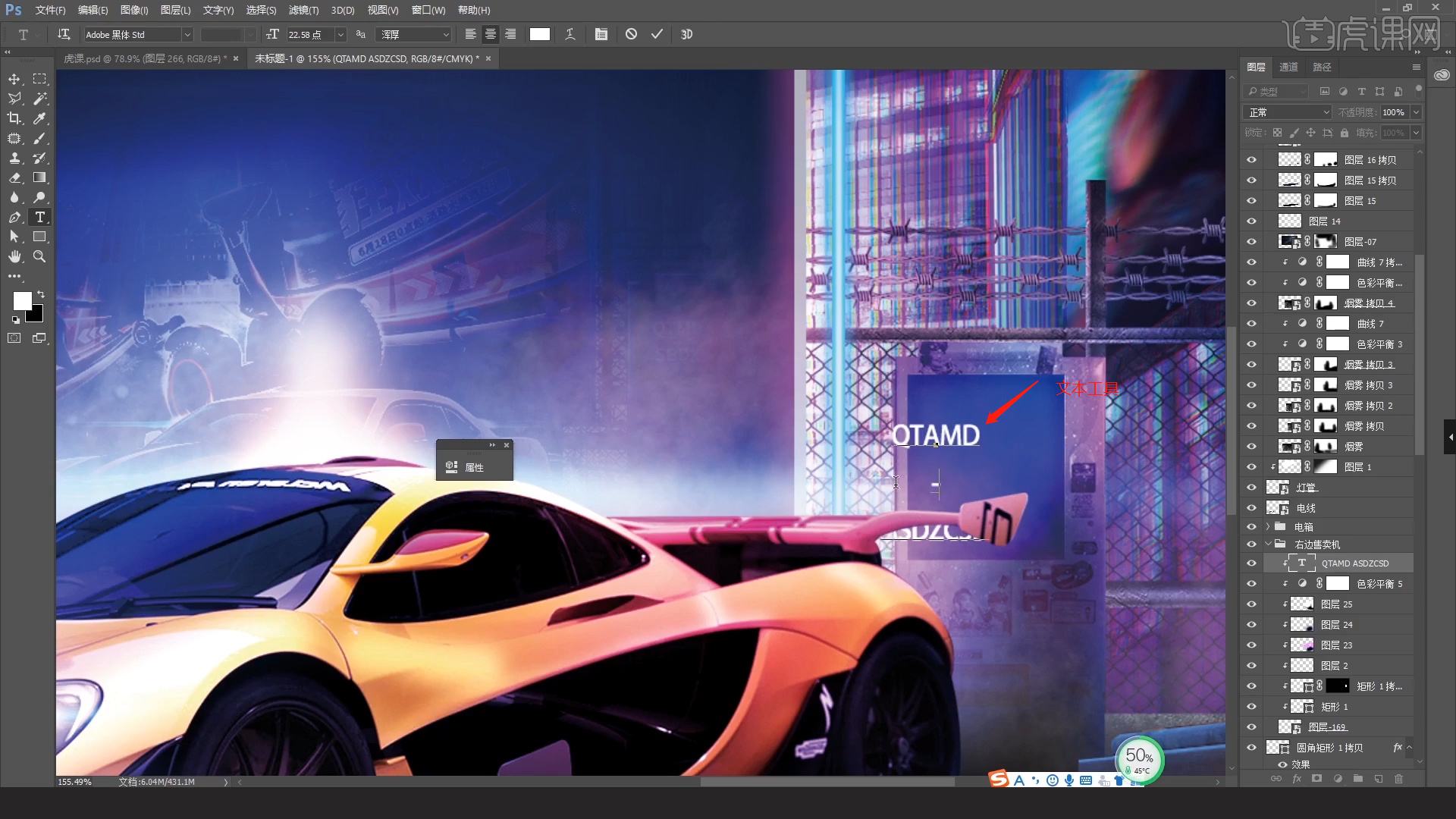Screen dimensions: 1456x819
Task: Collapse the 右边售卖机 layer group
Action: (x=1268, y=544)
